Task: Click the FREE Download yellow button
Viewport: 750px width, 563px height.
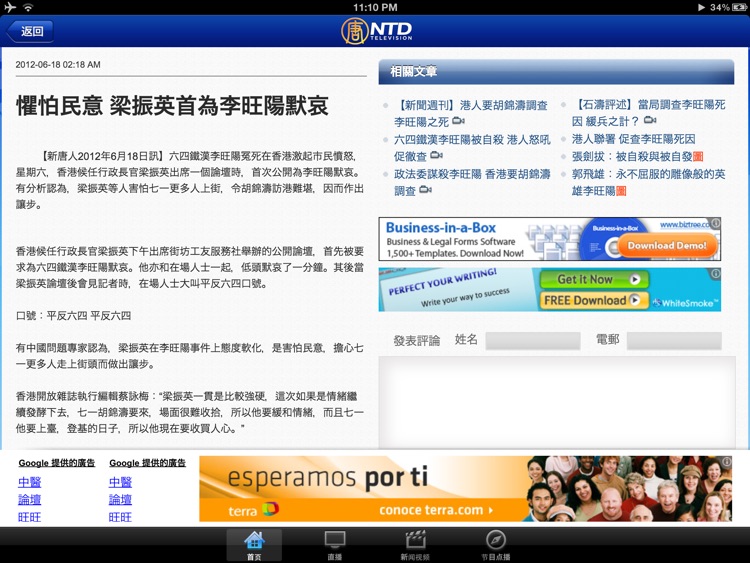Action: point(585,300)
